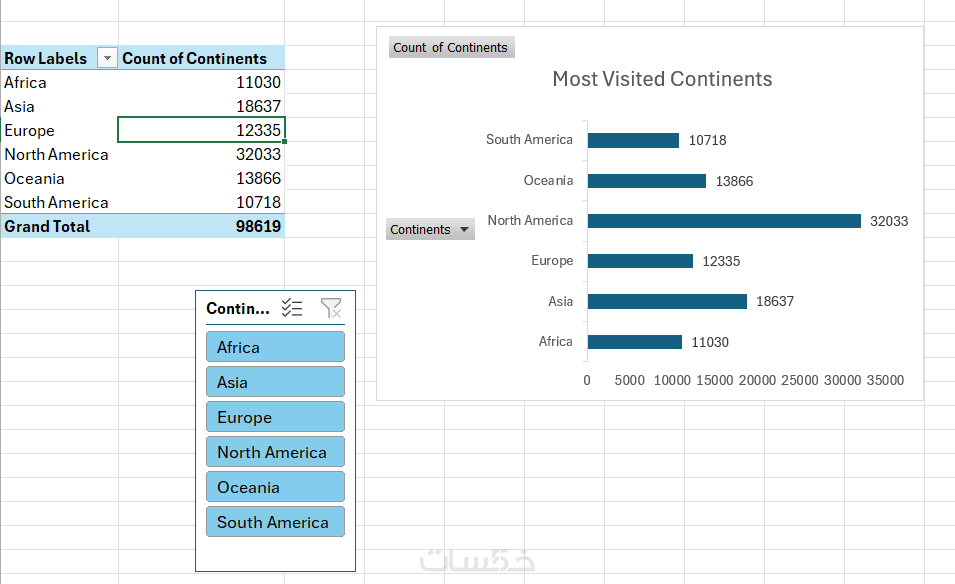Filter slicer by Europe
The image size is (955, 584).
[x=275, y=417]
